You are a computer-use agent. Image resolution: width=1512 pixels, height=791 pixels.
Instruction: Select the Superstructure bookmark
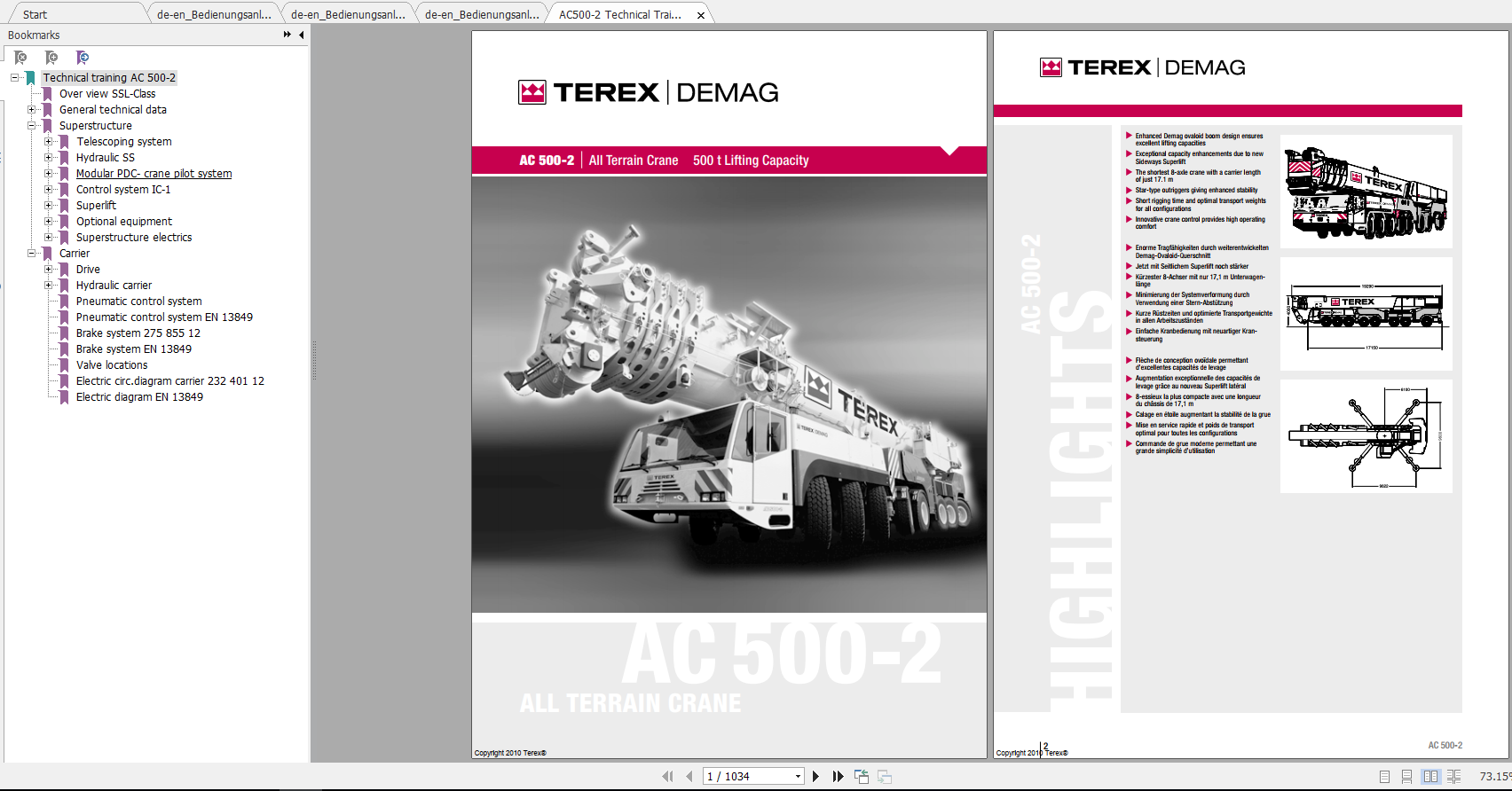[x=95, y=126]
